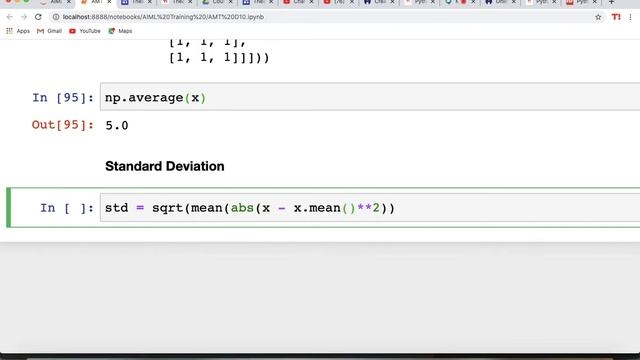Focus the address bar showing localhost:8888
This screenshot has width=640, height=360.
(322, 17)
